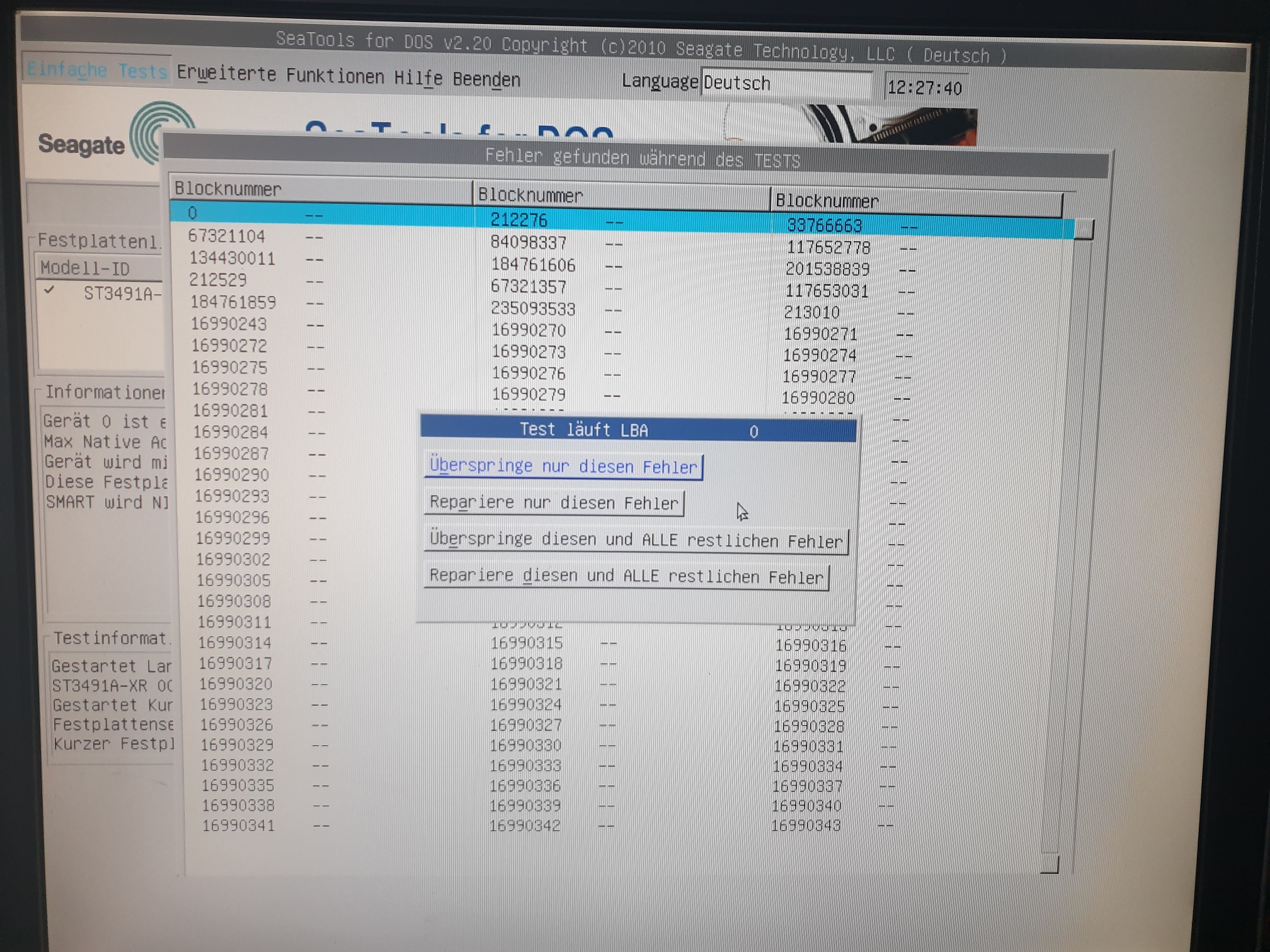Click the scroll-up button of the error list
This screenshot has width=1270, height=952.
(x=1084, y=229)
